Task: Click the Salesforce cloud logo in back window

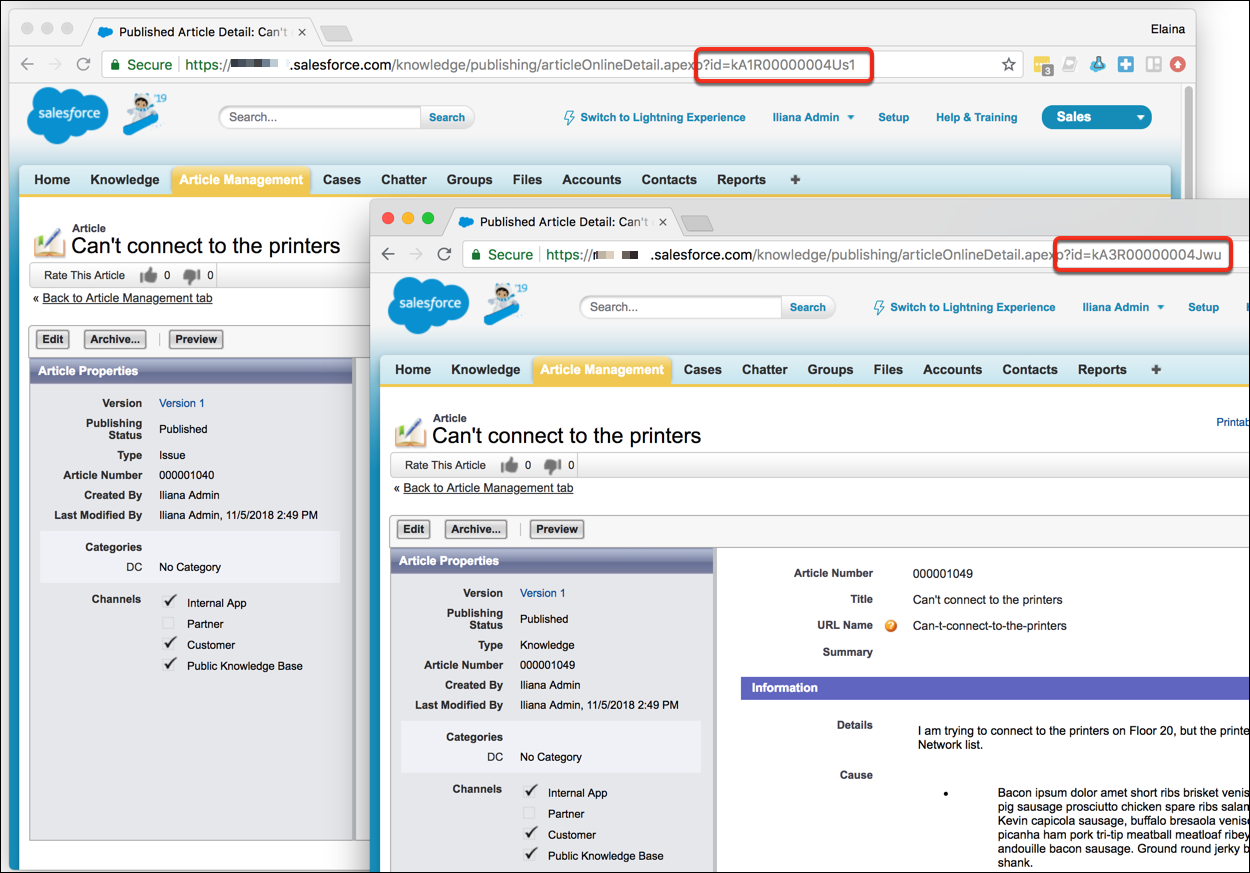Action: (68, 115)
